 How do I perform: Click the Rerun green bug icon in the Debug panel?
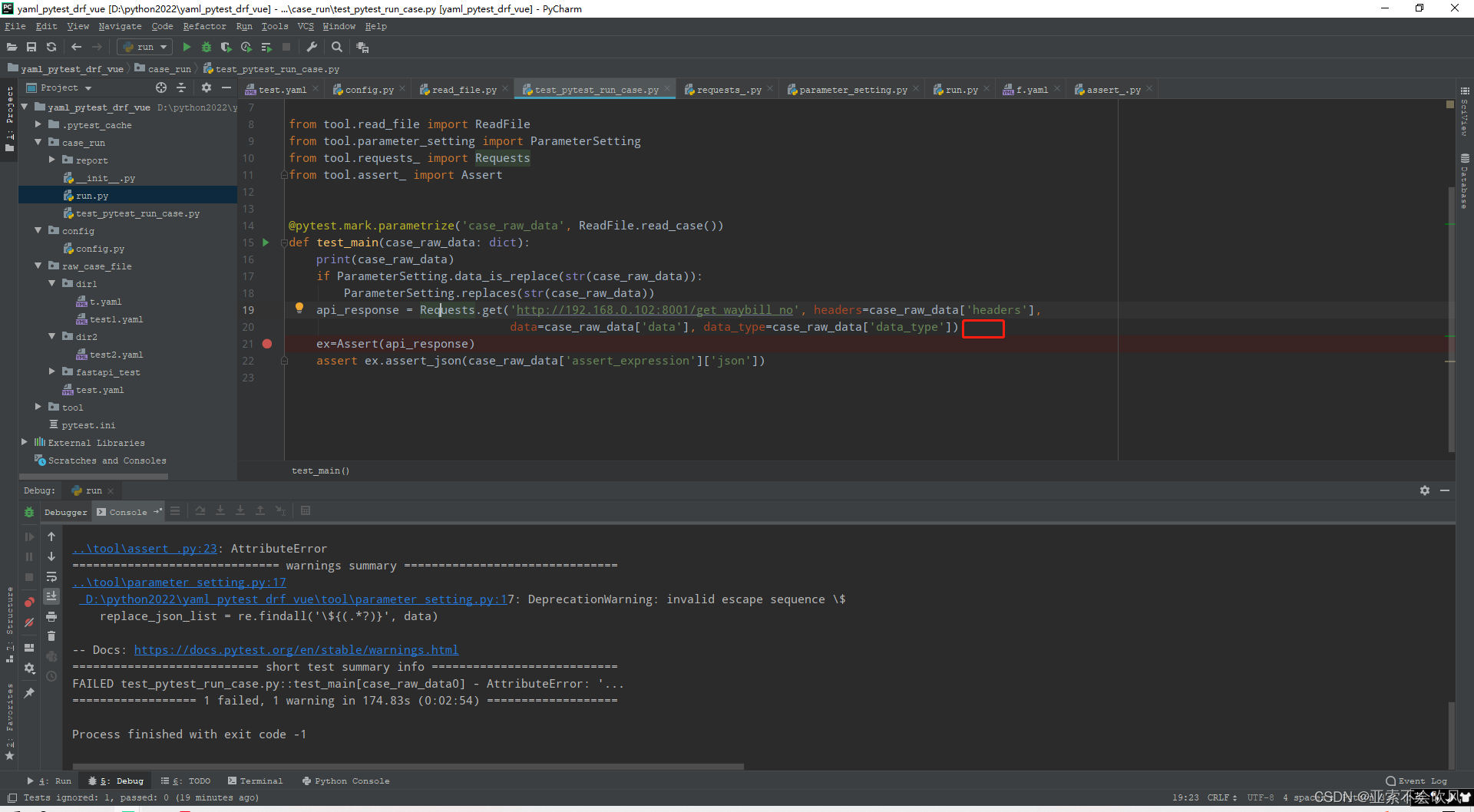point(29,512)
